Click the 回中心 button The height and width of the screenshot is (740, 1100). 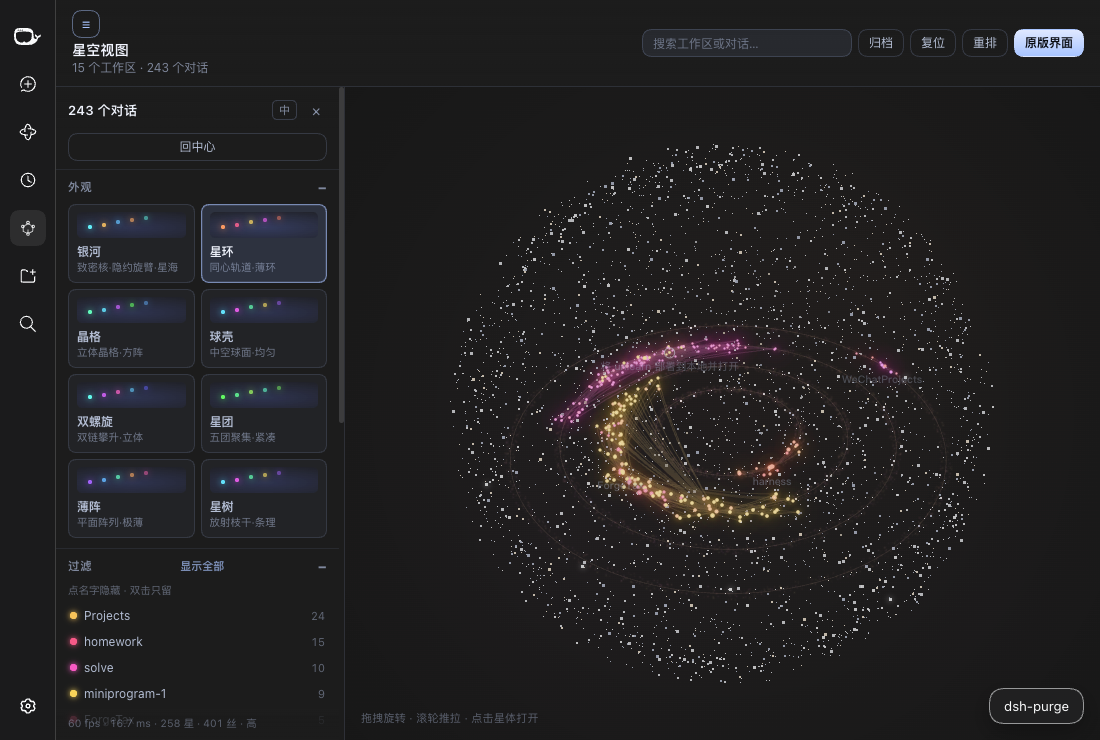197,147
